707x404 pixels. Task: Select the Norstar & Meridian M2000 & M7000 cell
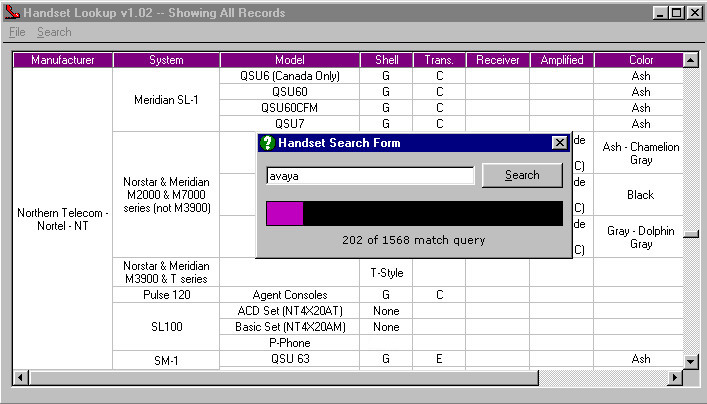pos(166,195)
